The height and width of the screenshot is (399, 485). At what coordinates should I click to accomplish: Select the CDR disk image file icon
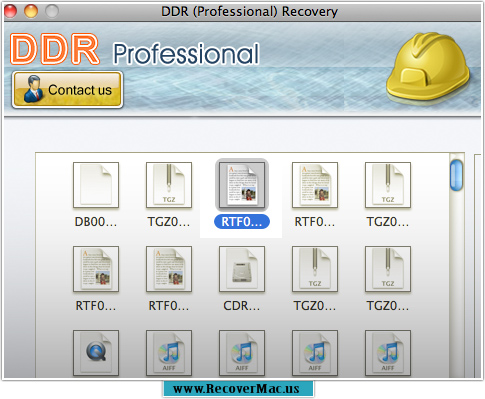[242, 269]
